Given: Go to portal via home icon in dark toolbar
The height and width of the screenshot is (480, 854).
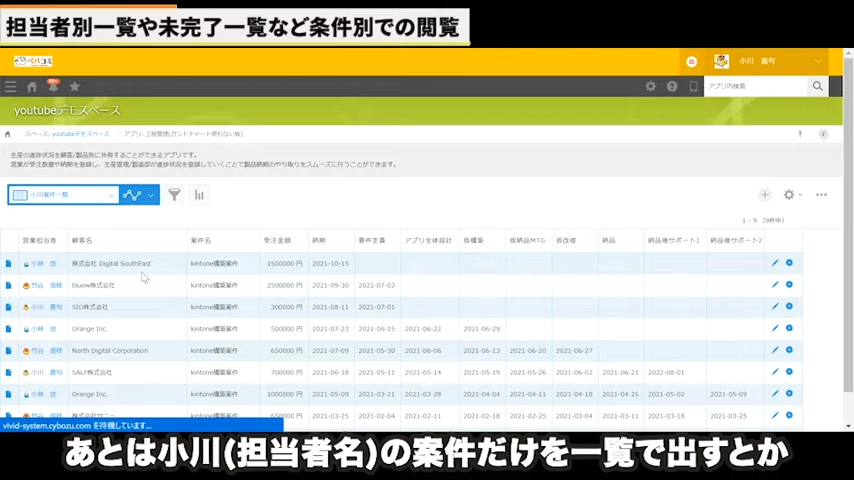Looking at the screenshot, I should pos(32,86).
